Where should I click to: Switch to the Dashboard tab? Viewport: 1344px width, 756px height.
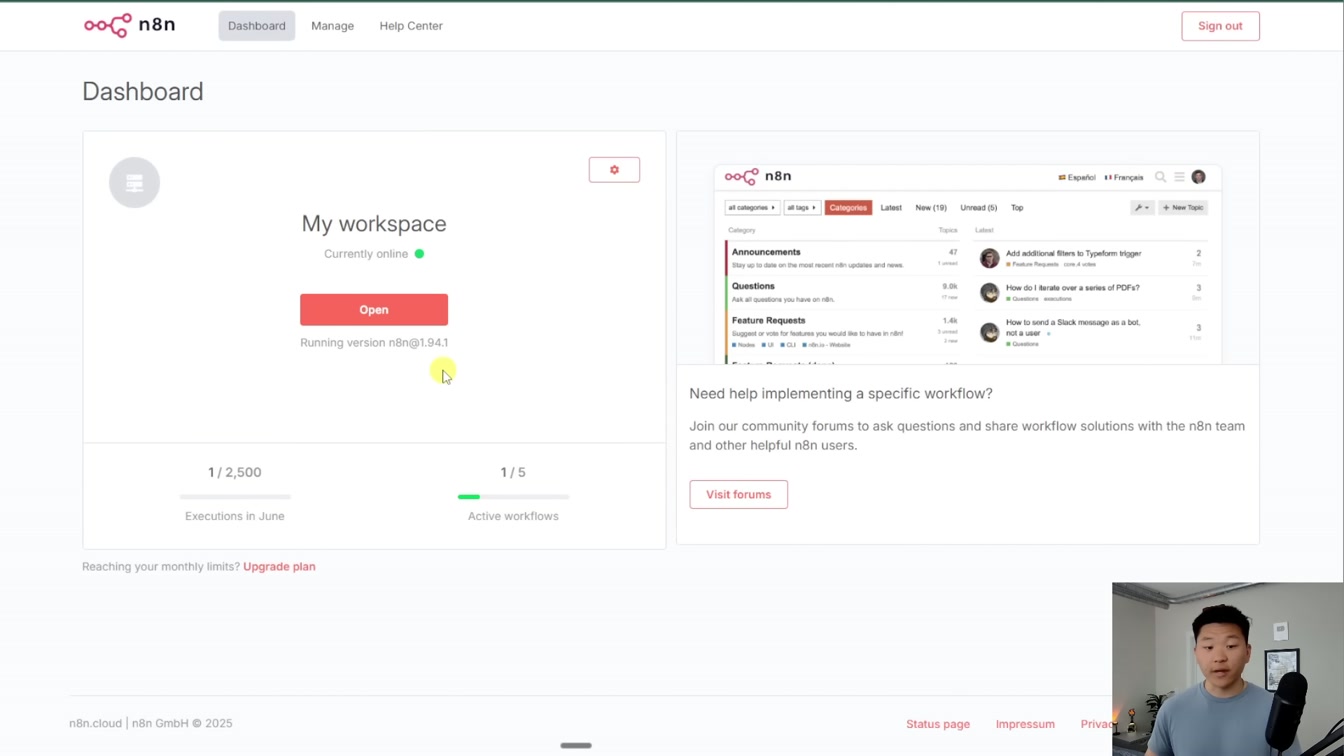point(256,26)
